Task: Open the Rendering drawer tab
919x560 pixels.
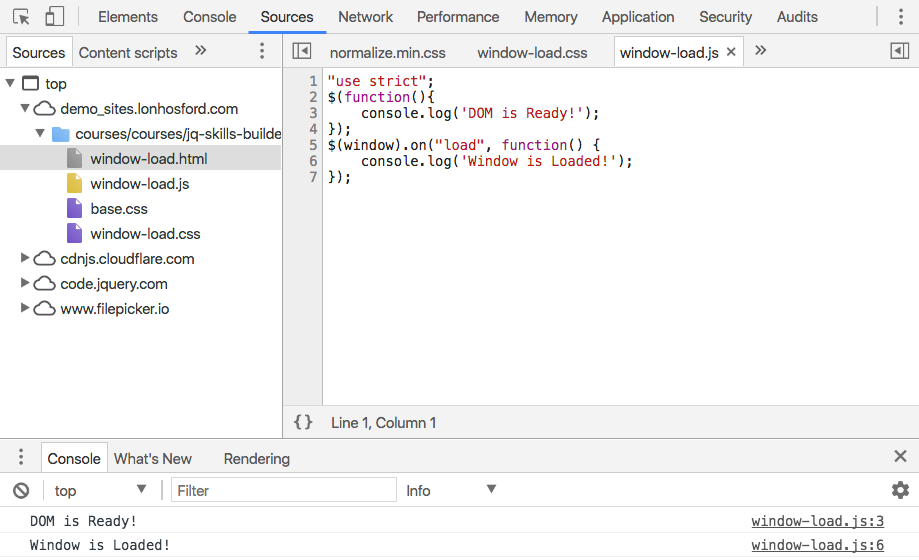Action: tap(257, 459)
